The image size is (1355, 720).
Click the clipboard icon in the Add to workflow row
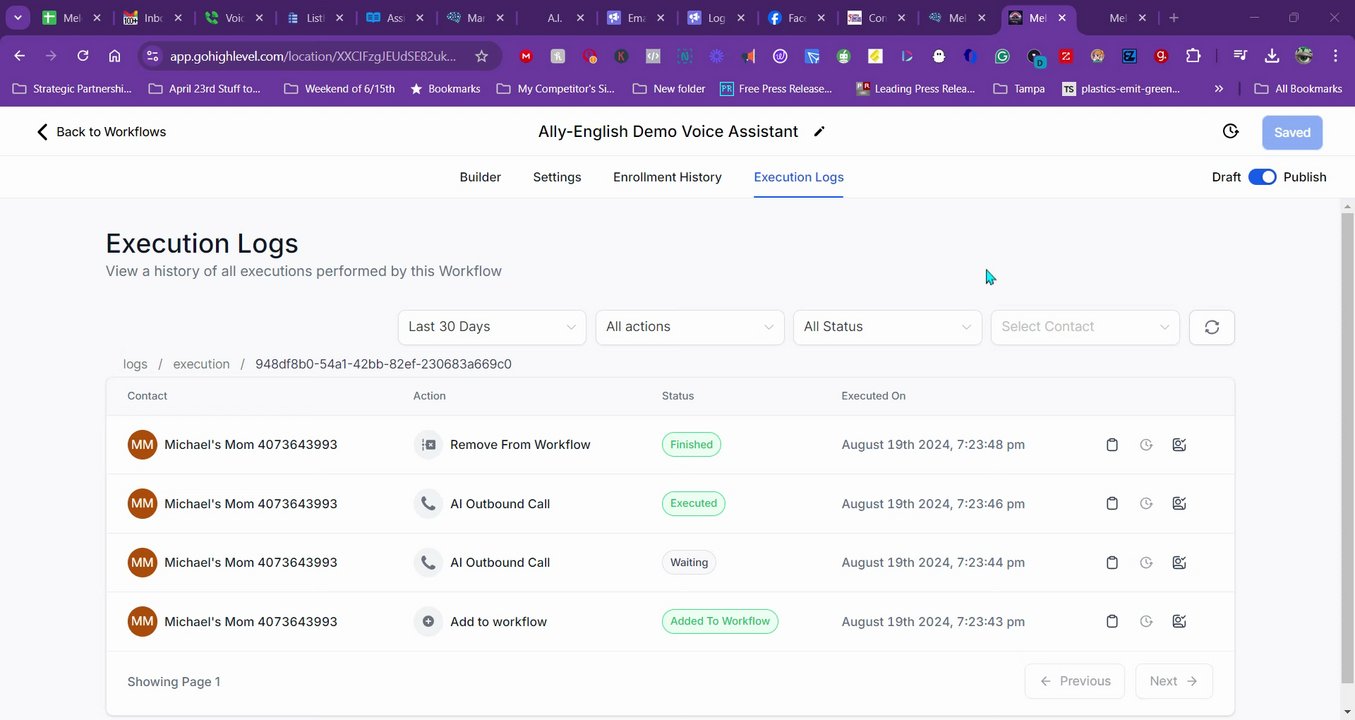(x=1112, y=622)
